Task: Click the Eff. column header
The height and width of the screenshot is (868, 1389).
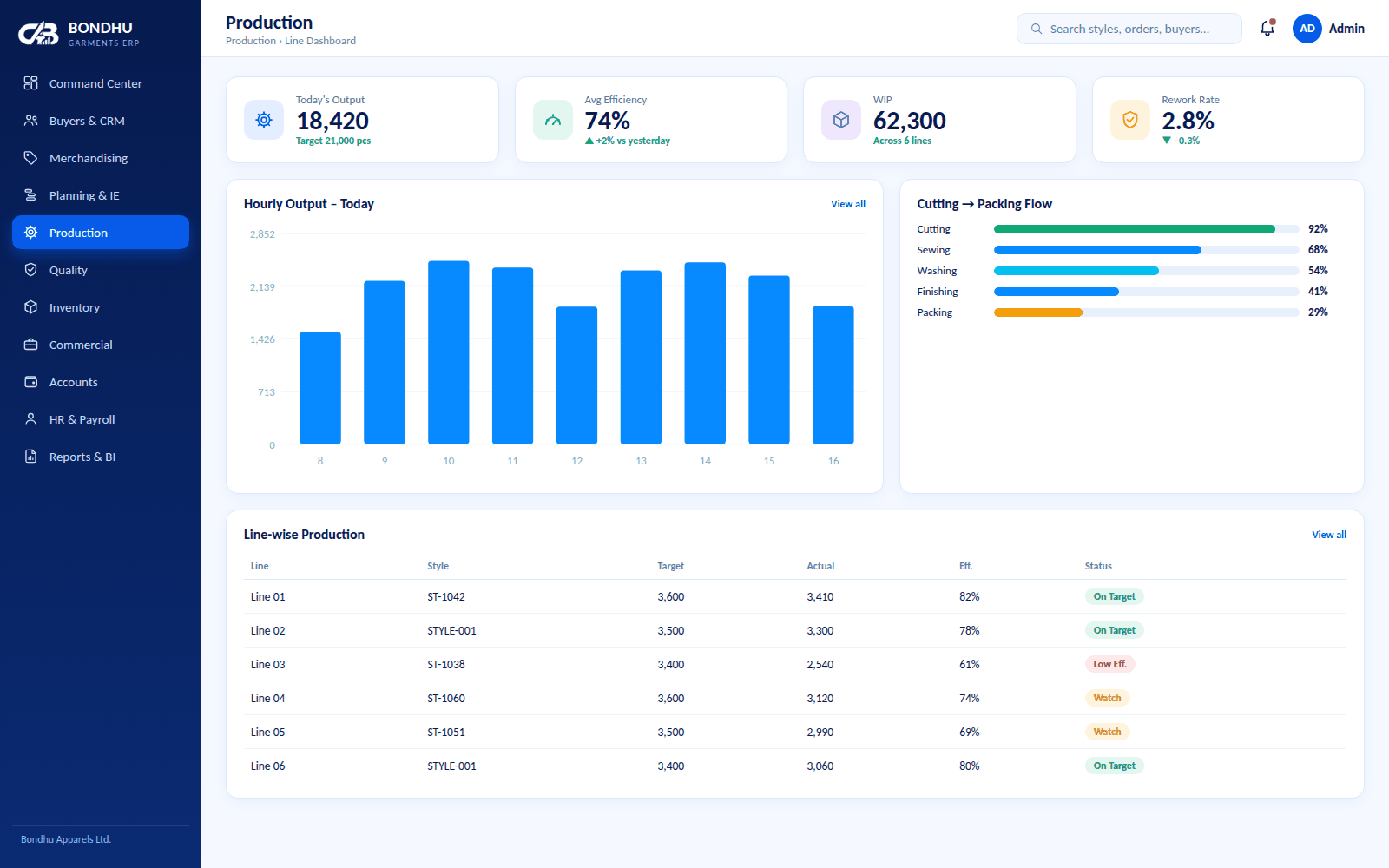Action: 965,566
